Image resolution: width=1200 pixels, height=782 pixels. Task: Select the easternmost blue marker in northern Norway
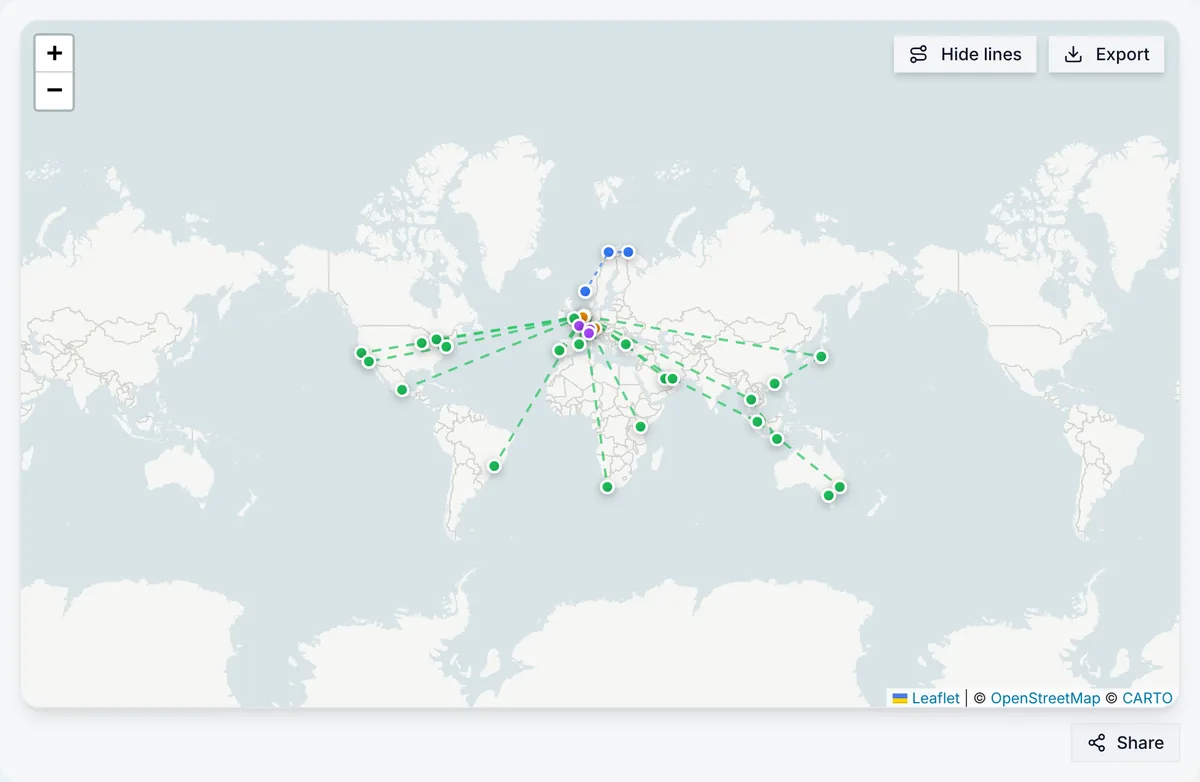(628, 252)
